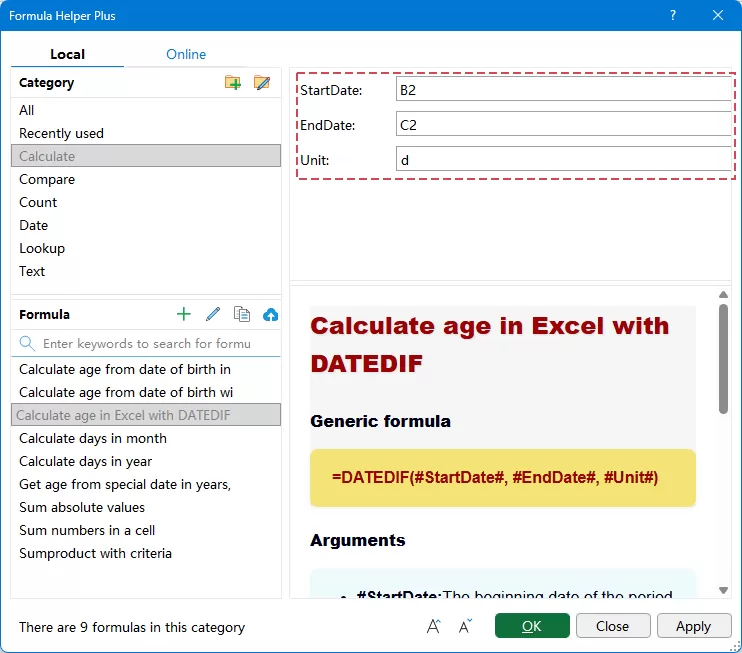Open help question mark icon
The image size is (742, 653).
click(x=673, y=15)
